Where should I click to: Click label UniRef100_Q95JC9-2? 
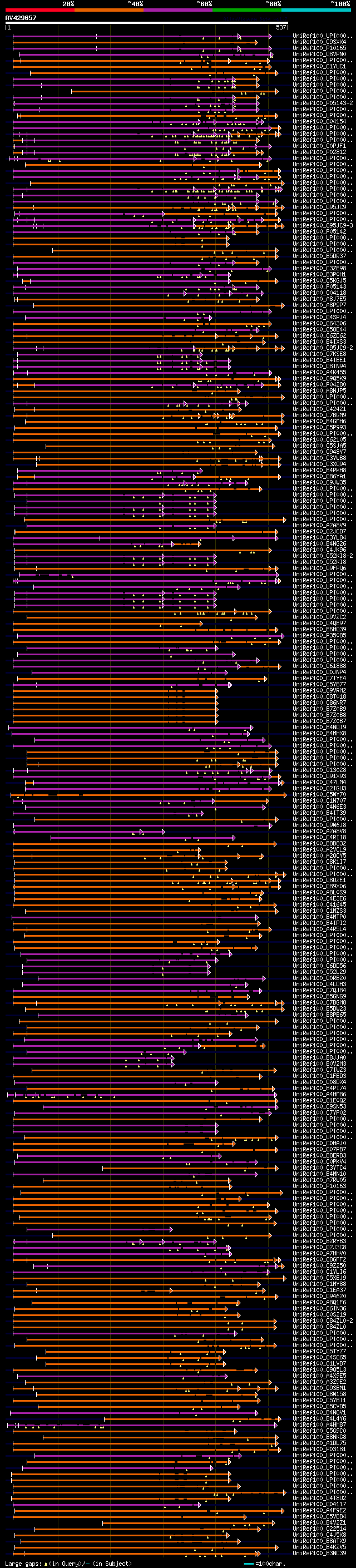tap(323, 348)
